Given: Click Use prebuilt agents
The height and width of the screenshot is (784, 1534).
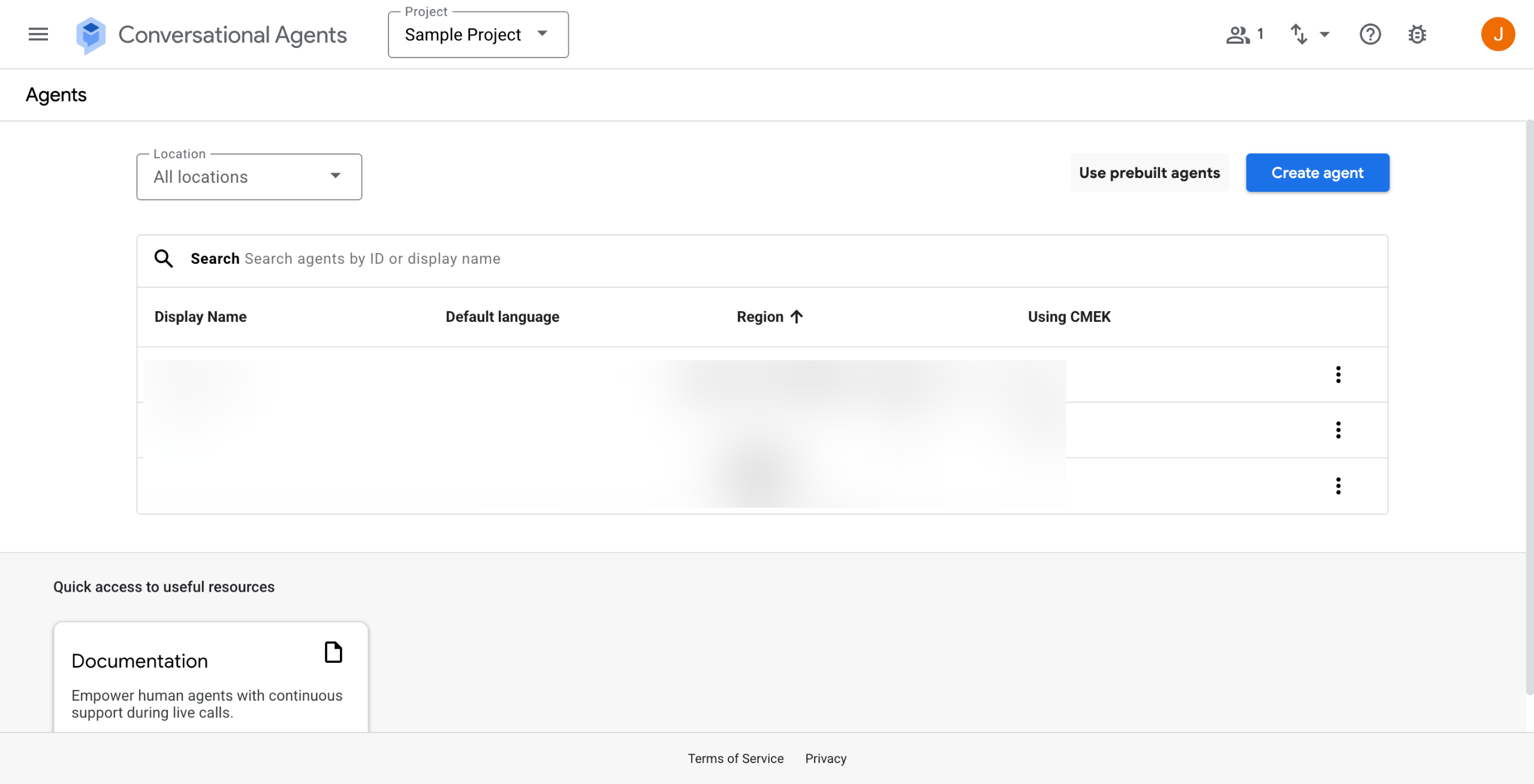Looking at the screenshot, I should point(1149,173).
